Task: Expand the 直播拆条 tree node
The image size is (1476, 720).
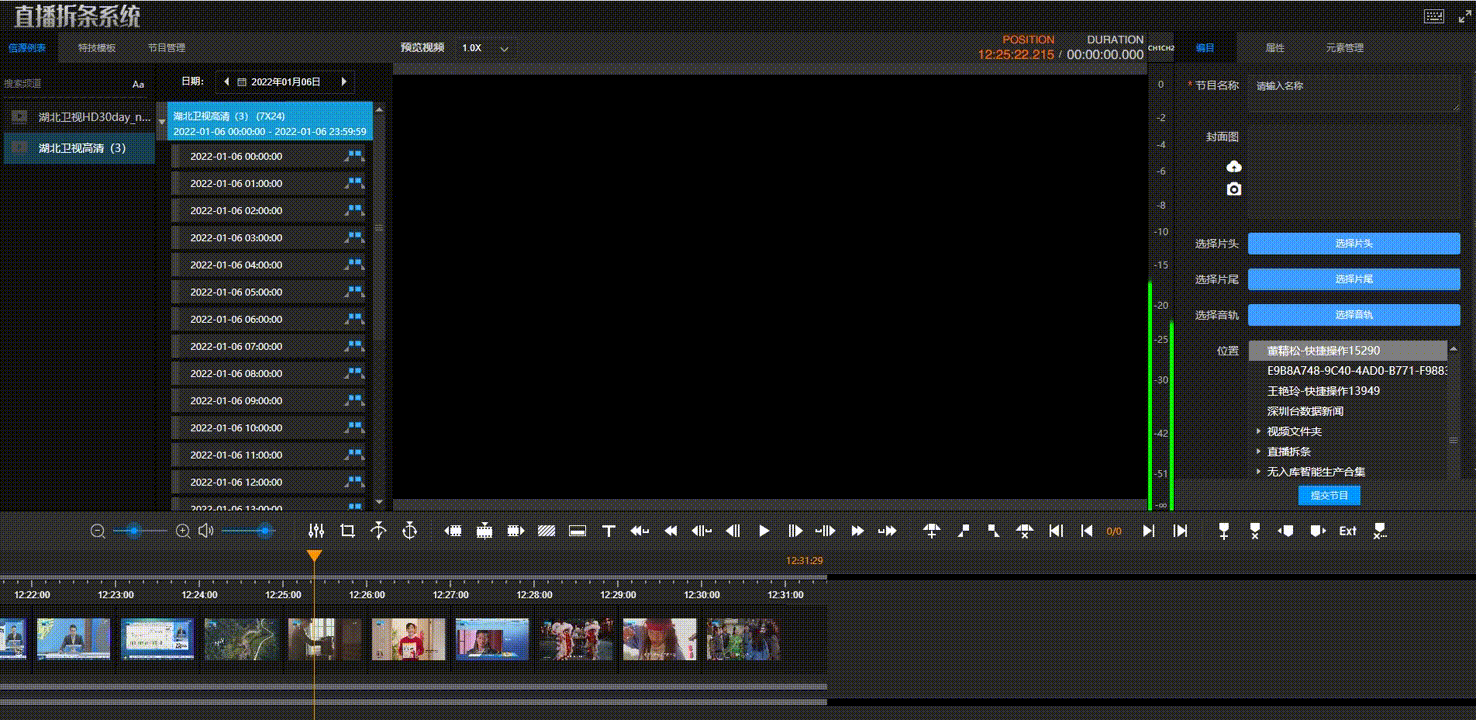Action: (1259, 452)
